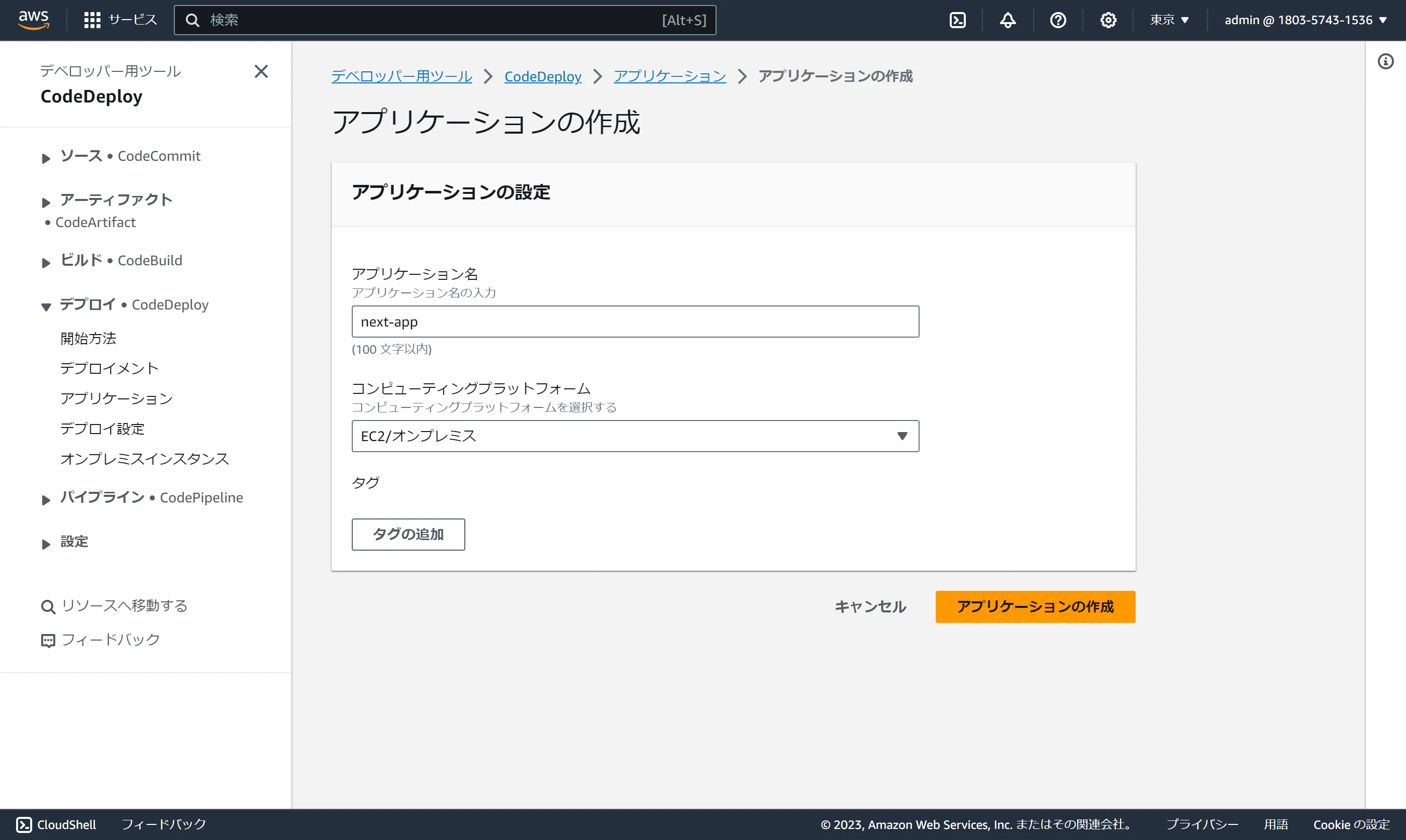The image size is (1406, 840).
Task: View notifications via the bell icon
Action: (x=1008, y=19)
